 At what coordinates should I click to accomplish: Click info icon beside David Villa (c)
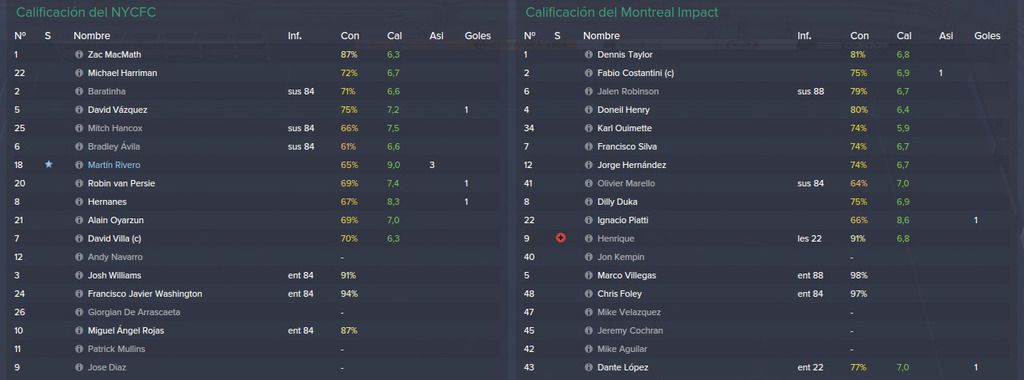pyautogui.click(x=79, y=239)
